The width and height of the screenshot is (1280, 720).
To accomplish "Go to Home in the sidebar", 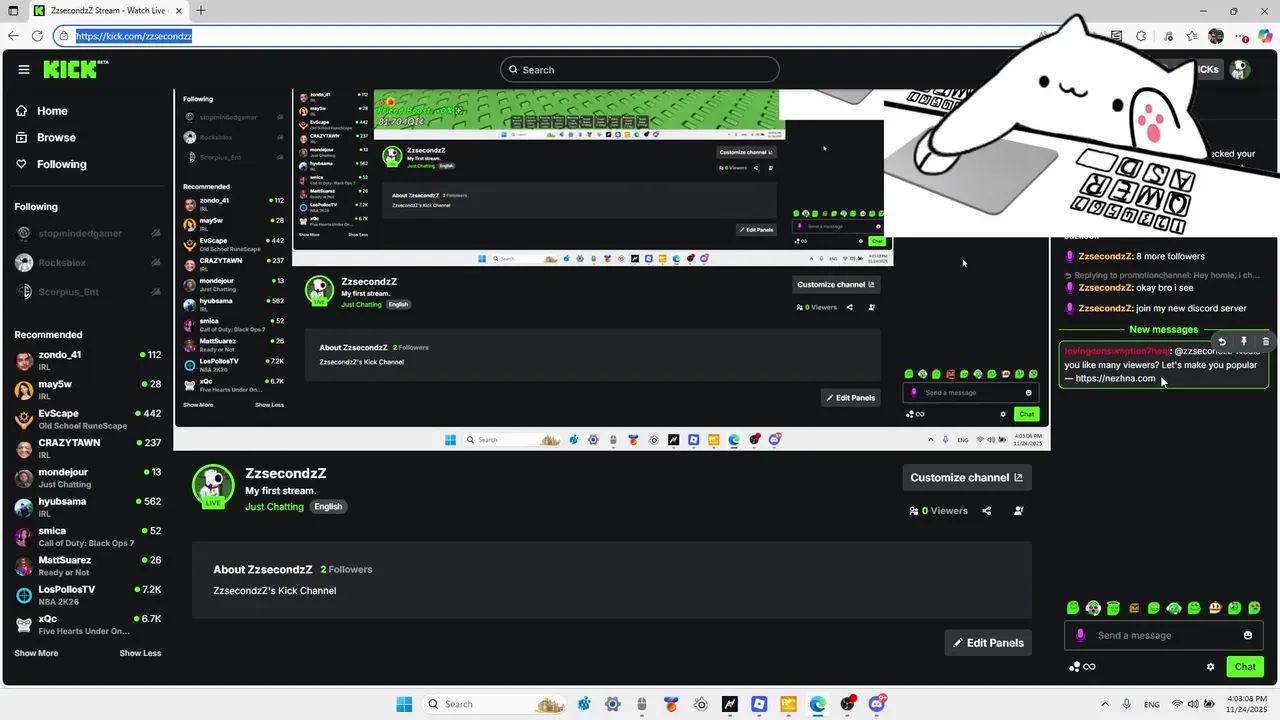I will [x=52, y=111].
